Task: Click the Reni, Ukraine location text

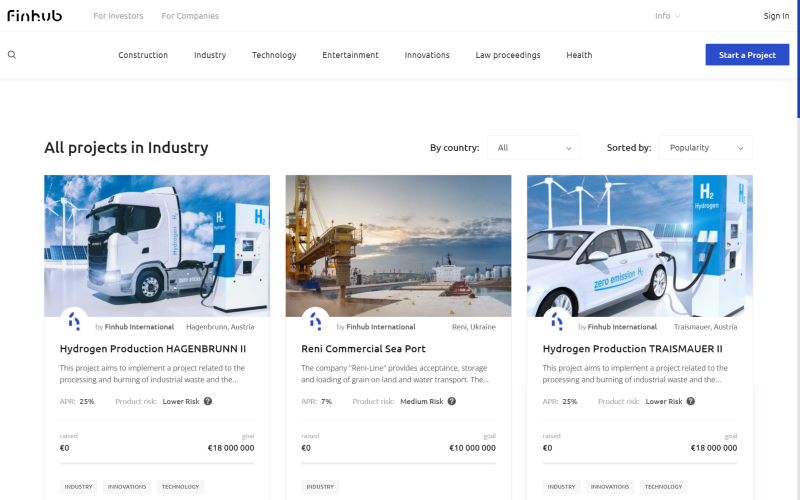Action: tap(474, 327)
